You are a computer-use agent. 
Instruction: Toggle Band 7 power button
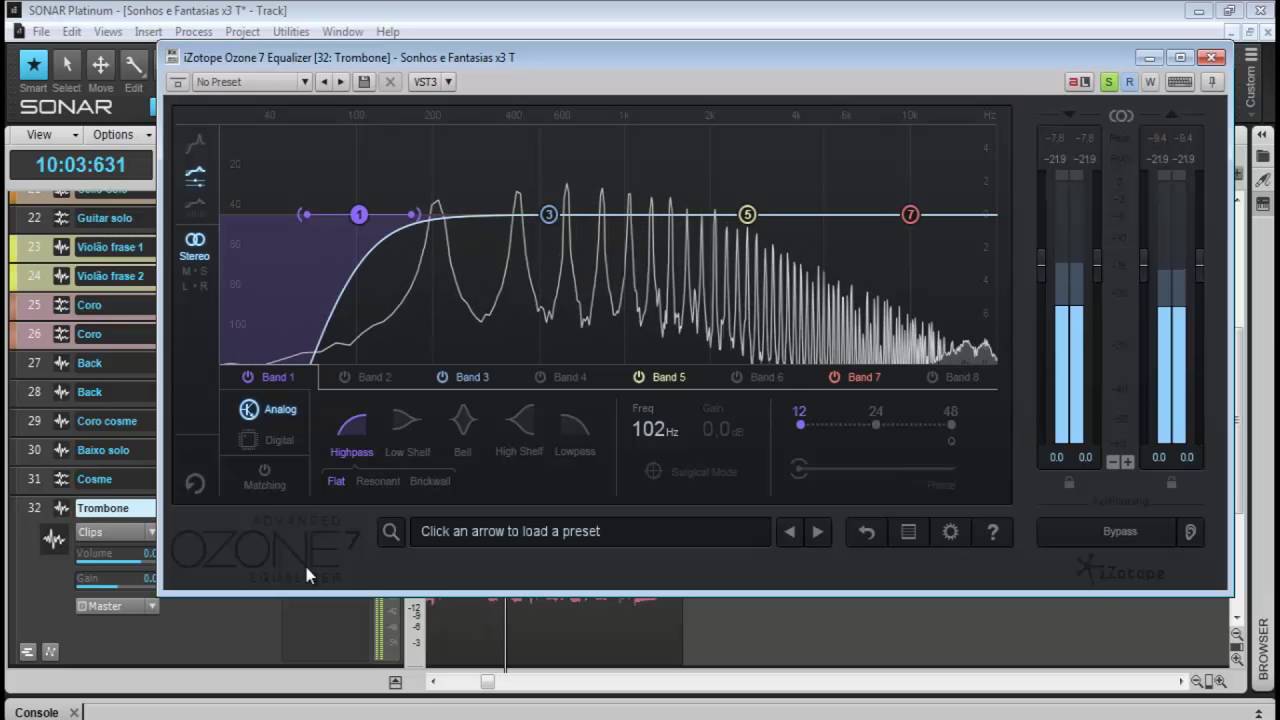(x=834, y=377)
